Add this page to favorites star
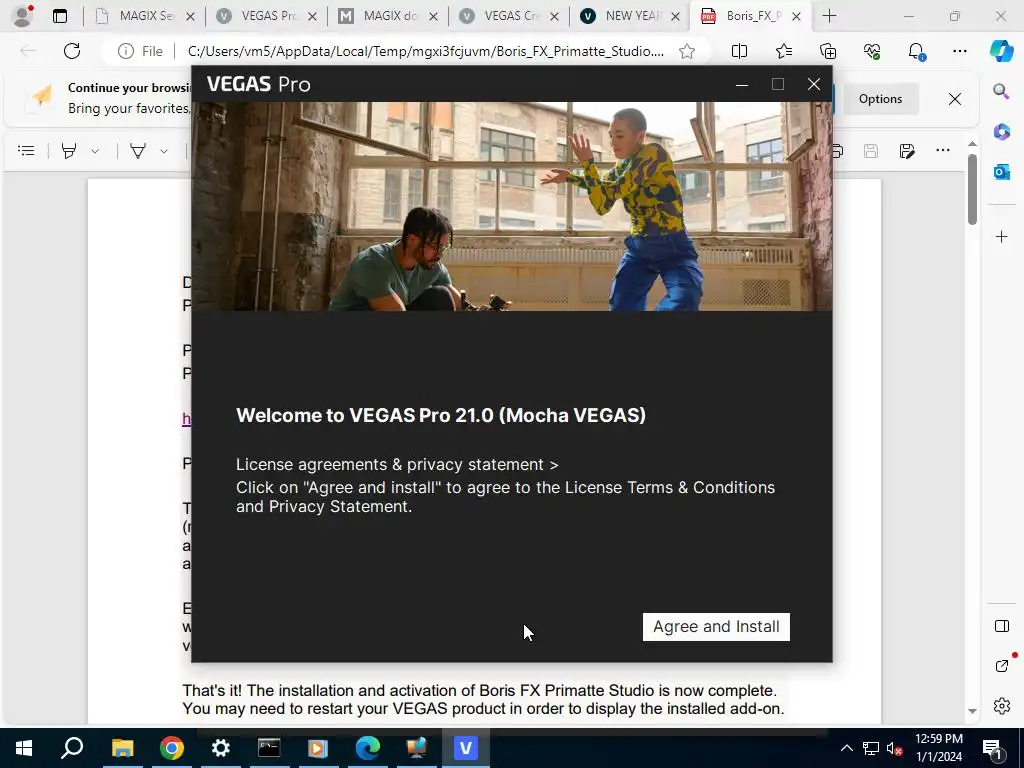Screen dimensions: 1024x768 pyautogui.click(x=686, y=51)
